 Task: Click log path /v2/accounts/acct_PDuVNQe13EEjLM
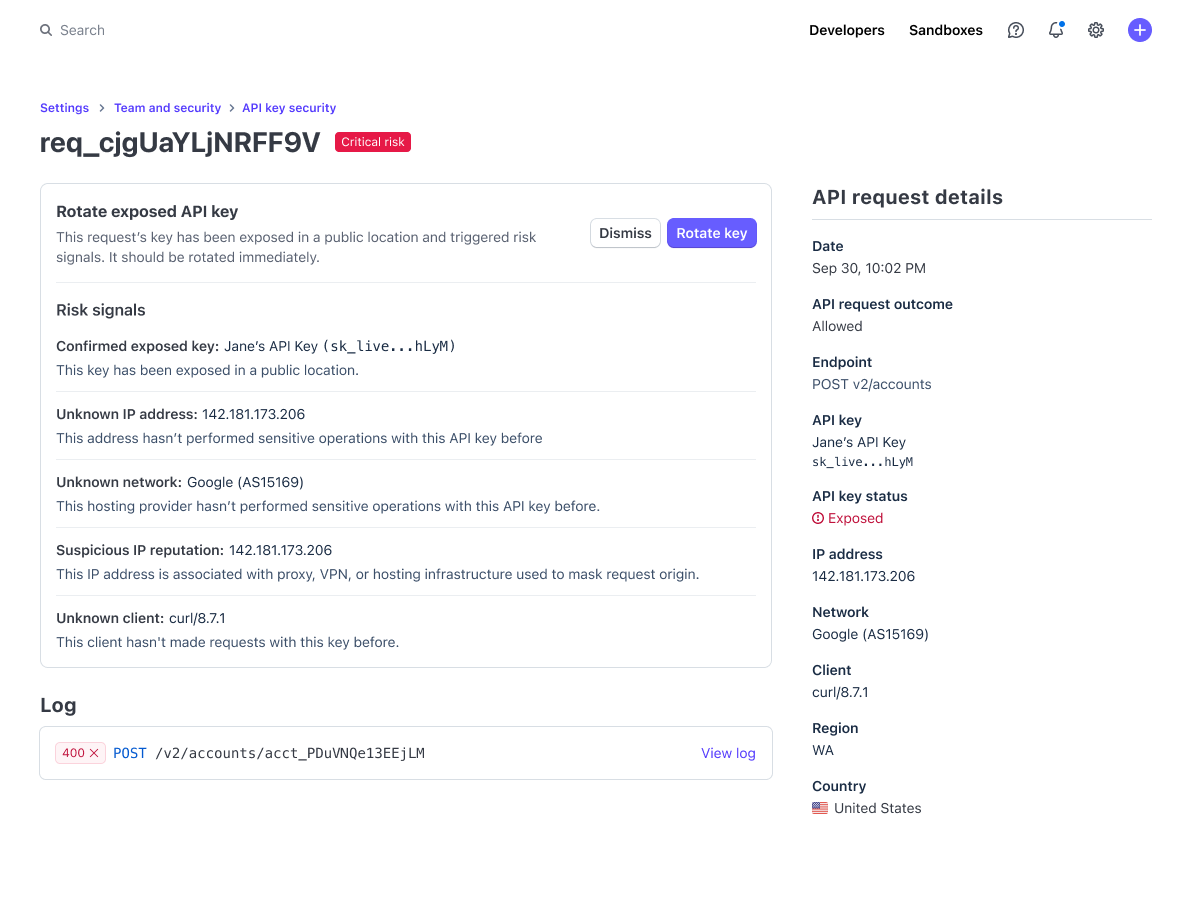[290, 753]
